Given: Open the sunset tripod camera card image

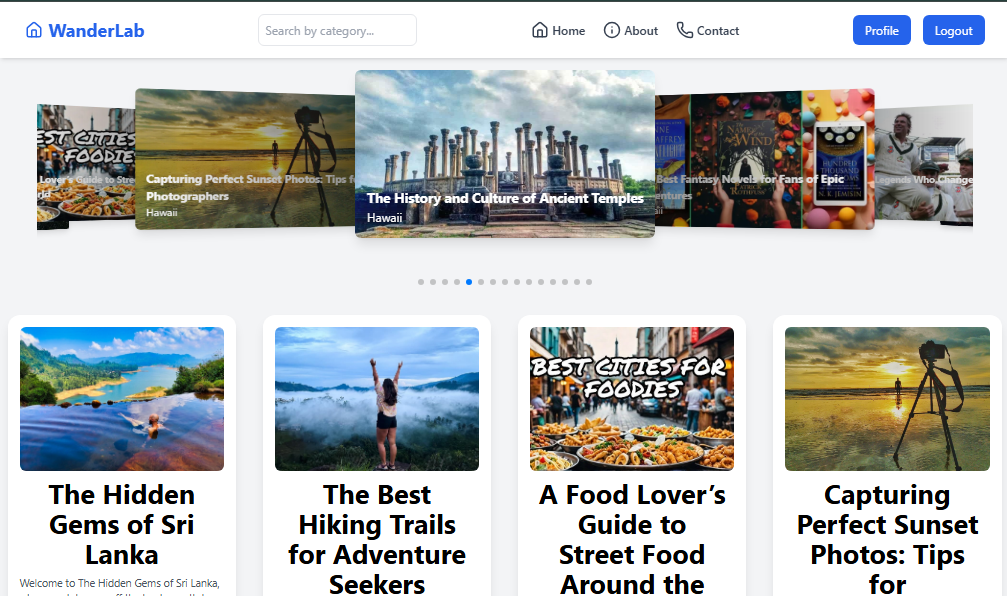Looking at the screenshot, I should (x=887, y=399).
